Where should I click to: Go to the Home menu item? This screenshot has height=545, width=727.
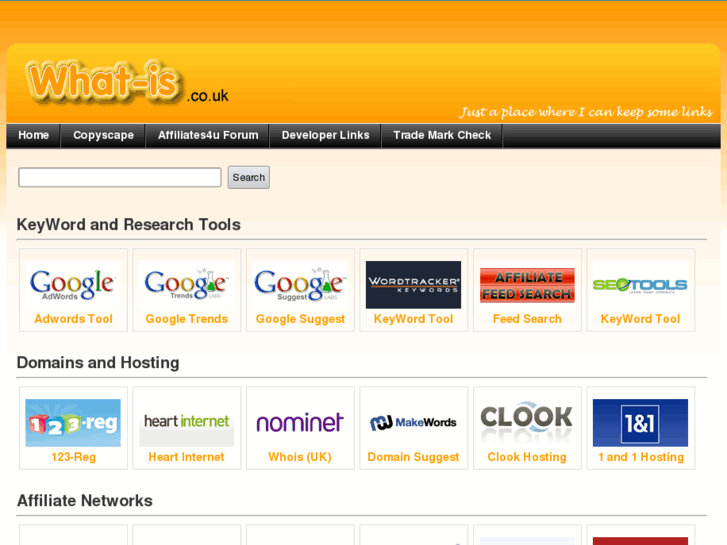pos(33,135)
